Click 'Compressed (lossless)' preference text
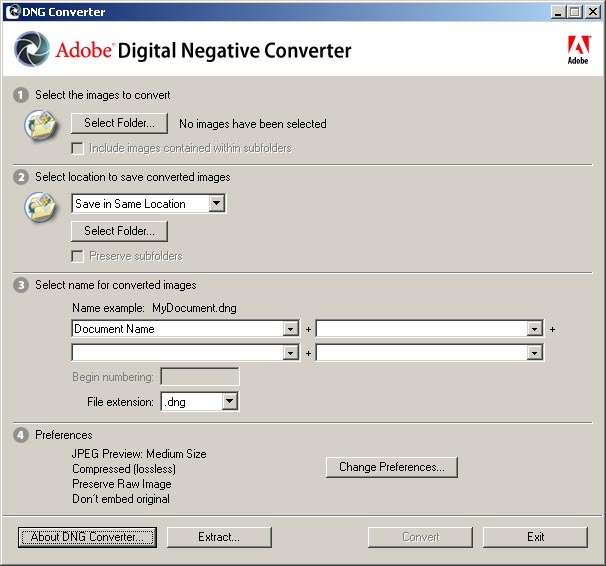The image size is (606, 566). click(x=124, y=469)
